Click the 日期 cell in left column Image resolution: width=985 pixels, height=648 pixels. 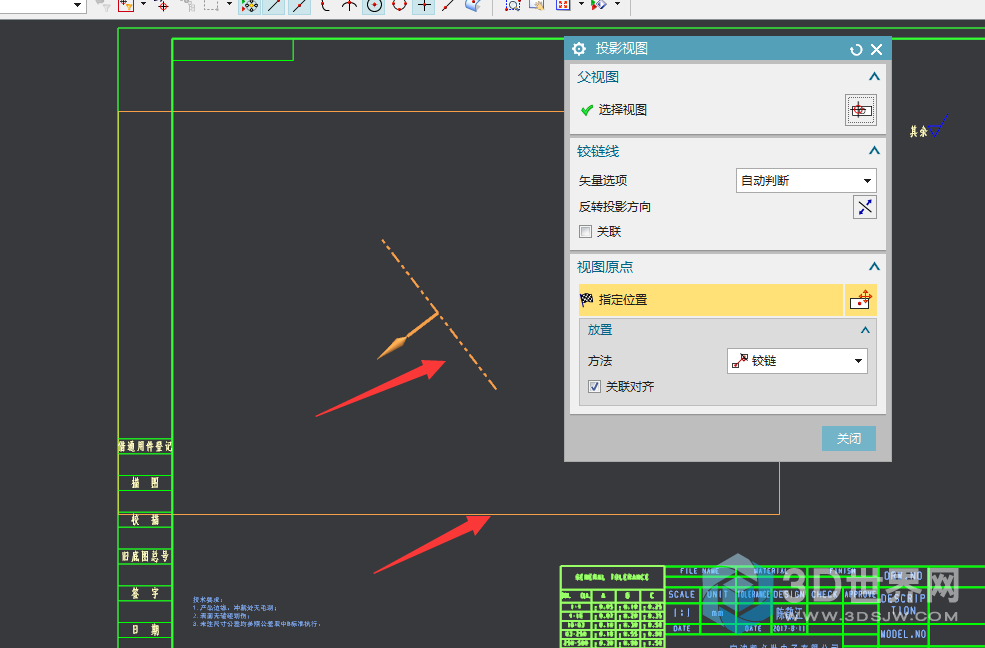pos(145,630)
